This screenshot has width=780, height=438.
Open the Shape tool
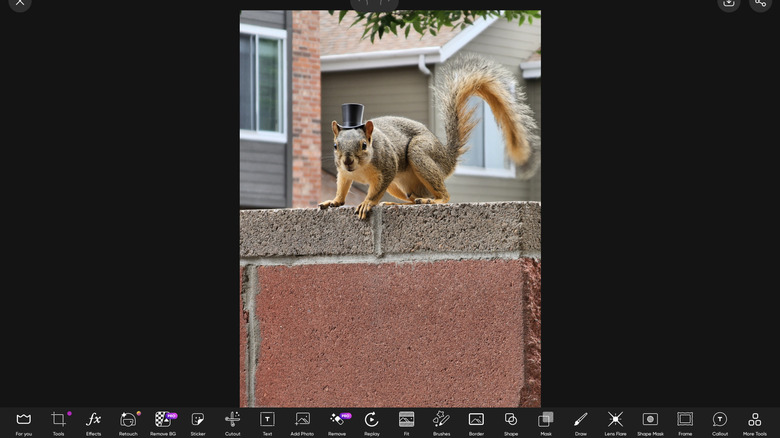[511, 423]
